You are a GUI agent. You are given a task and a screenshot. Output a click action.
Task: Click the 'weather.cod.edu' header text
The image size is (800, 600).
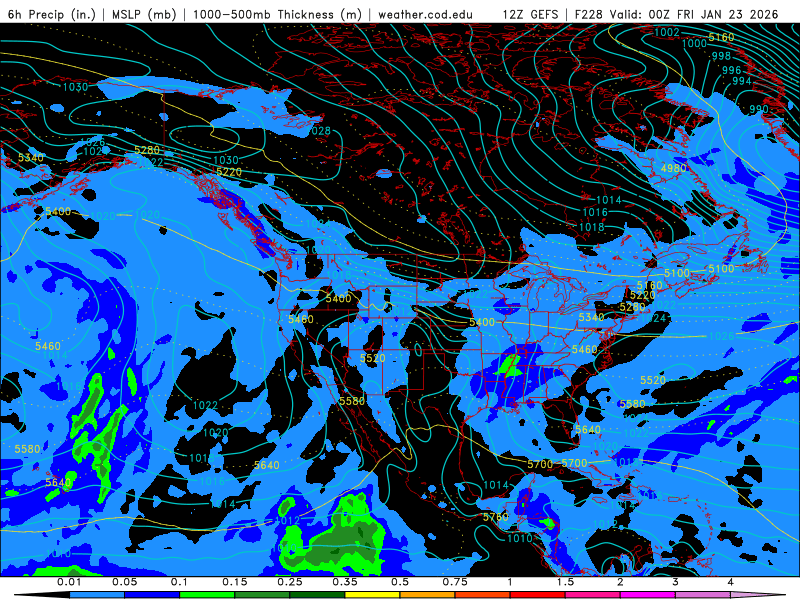coord(425,14)
